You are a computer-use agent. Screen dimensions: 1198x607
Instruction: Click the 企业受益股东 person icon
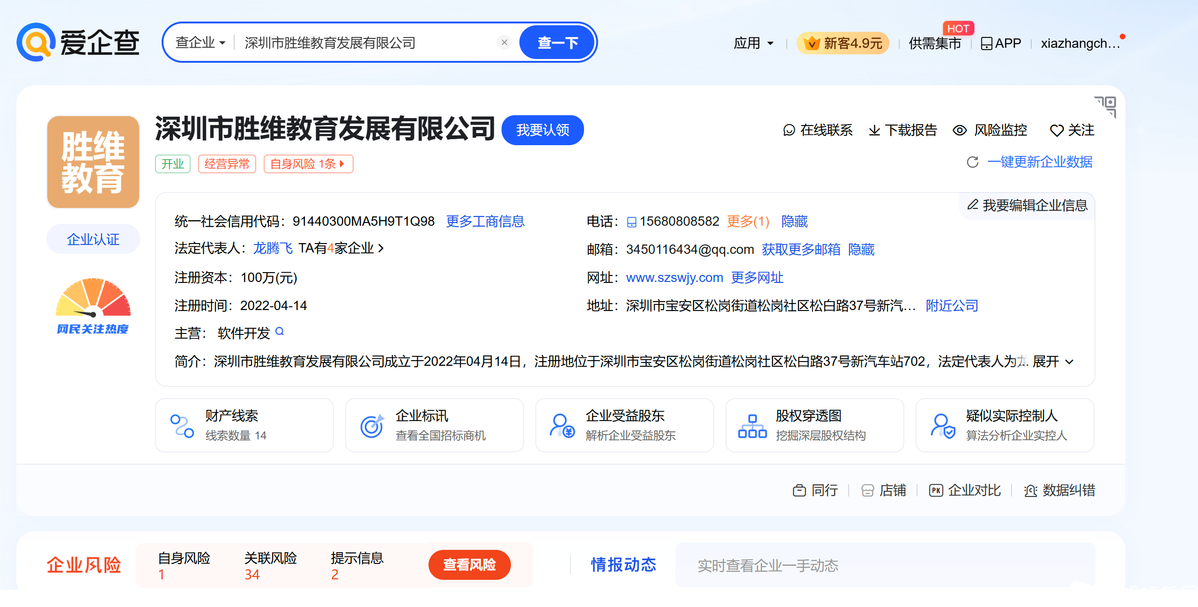(562, 426)
